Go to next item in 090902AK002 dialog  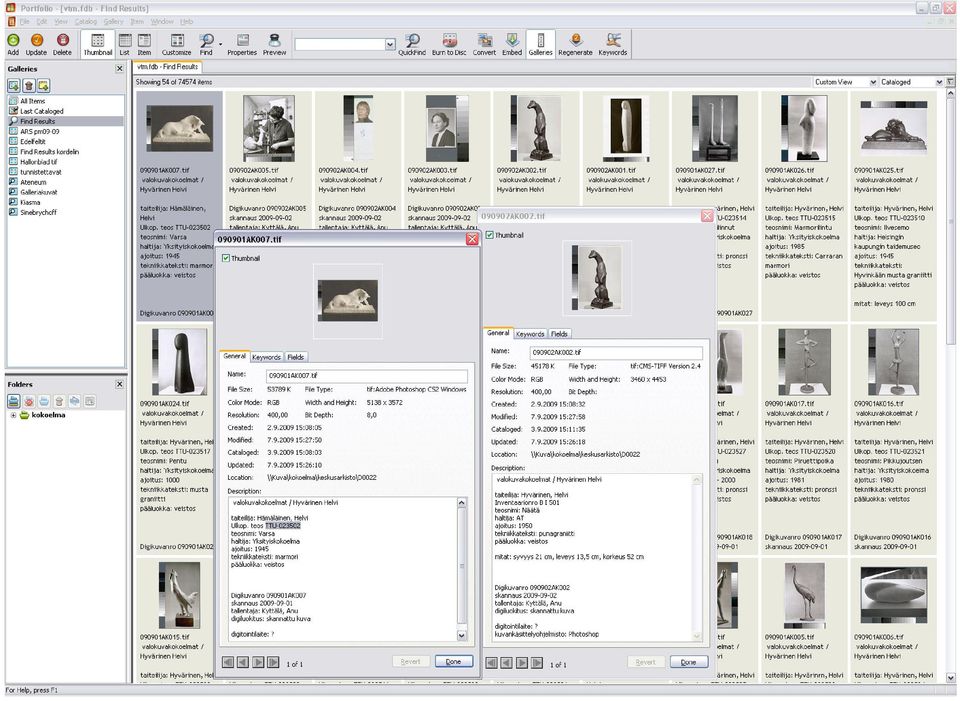(522, 663)
